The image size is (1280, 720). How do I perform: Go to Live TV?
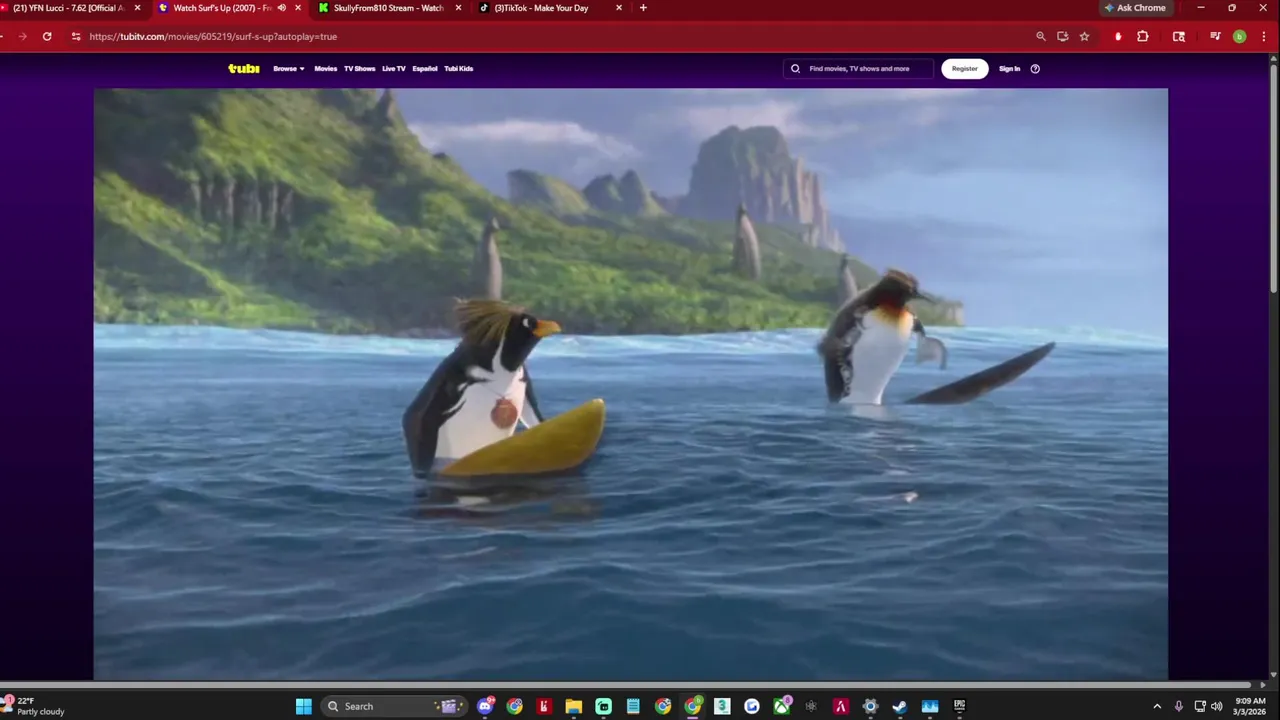[x=394, y=69]
